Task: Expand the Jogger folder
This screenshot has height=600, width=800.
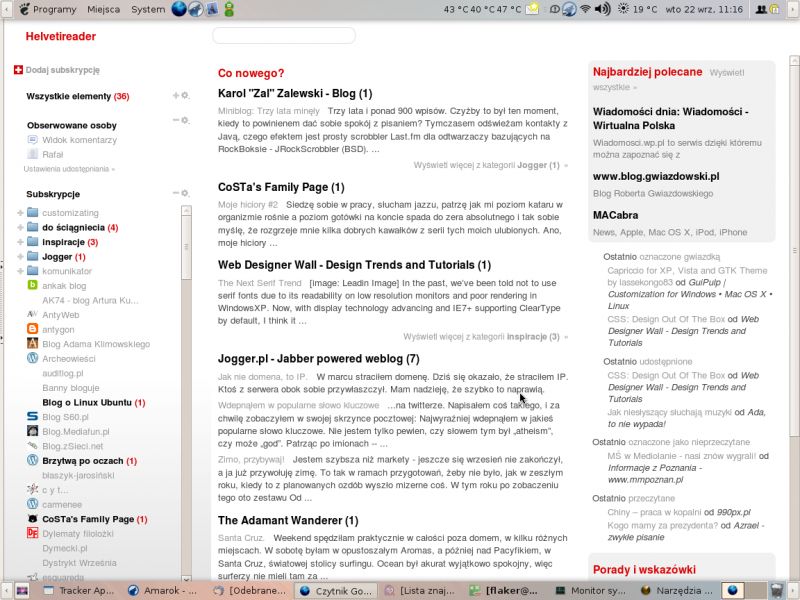Action: click(20, 257)
